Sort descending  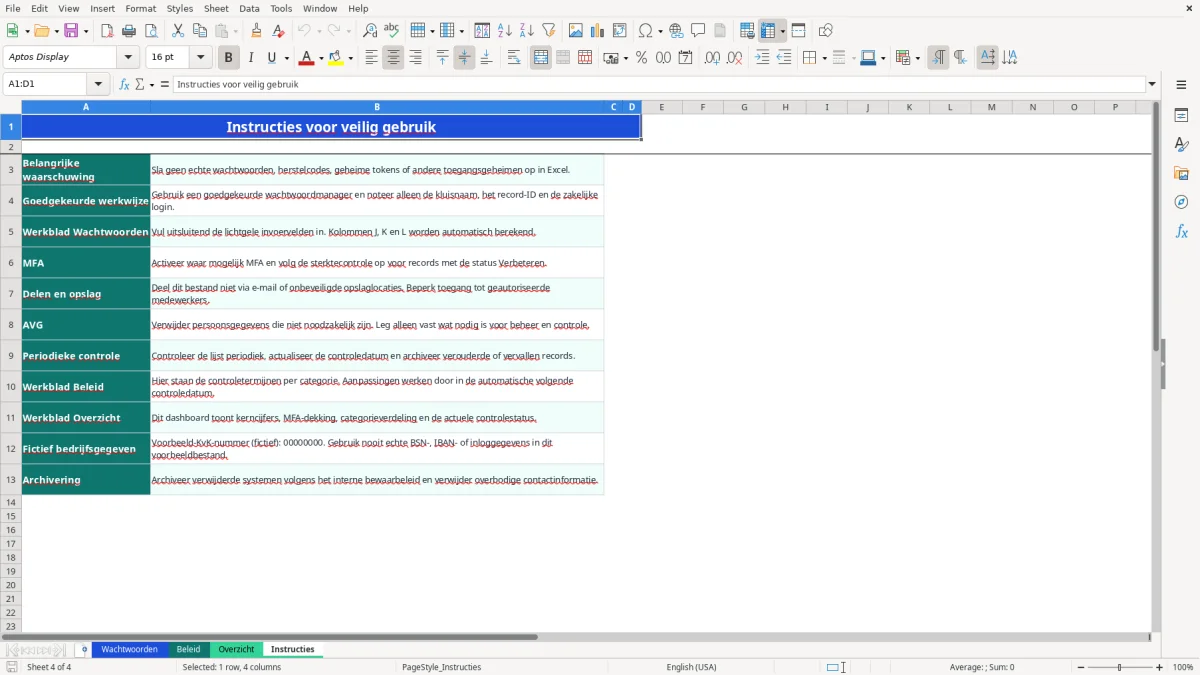(x=527, y=31)
